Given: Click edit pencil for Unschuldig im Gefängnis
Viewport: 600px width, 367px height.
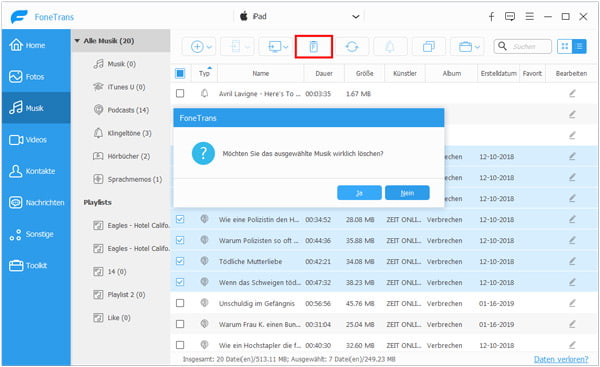Looking at the screenshot, I should (572, 303).
